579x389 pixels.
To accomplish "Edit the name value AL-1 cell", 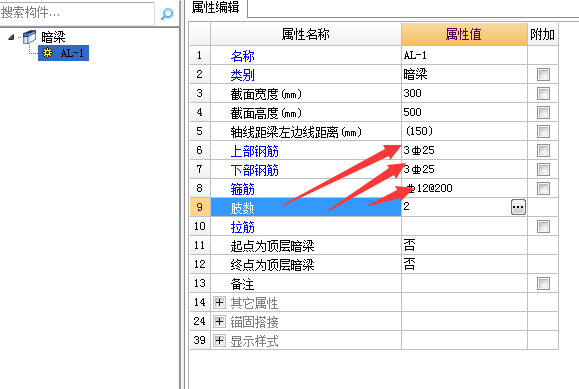I will [464, 55].
